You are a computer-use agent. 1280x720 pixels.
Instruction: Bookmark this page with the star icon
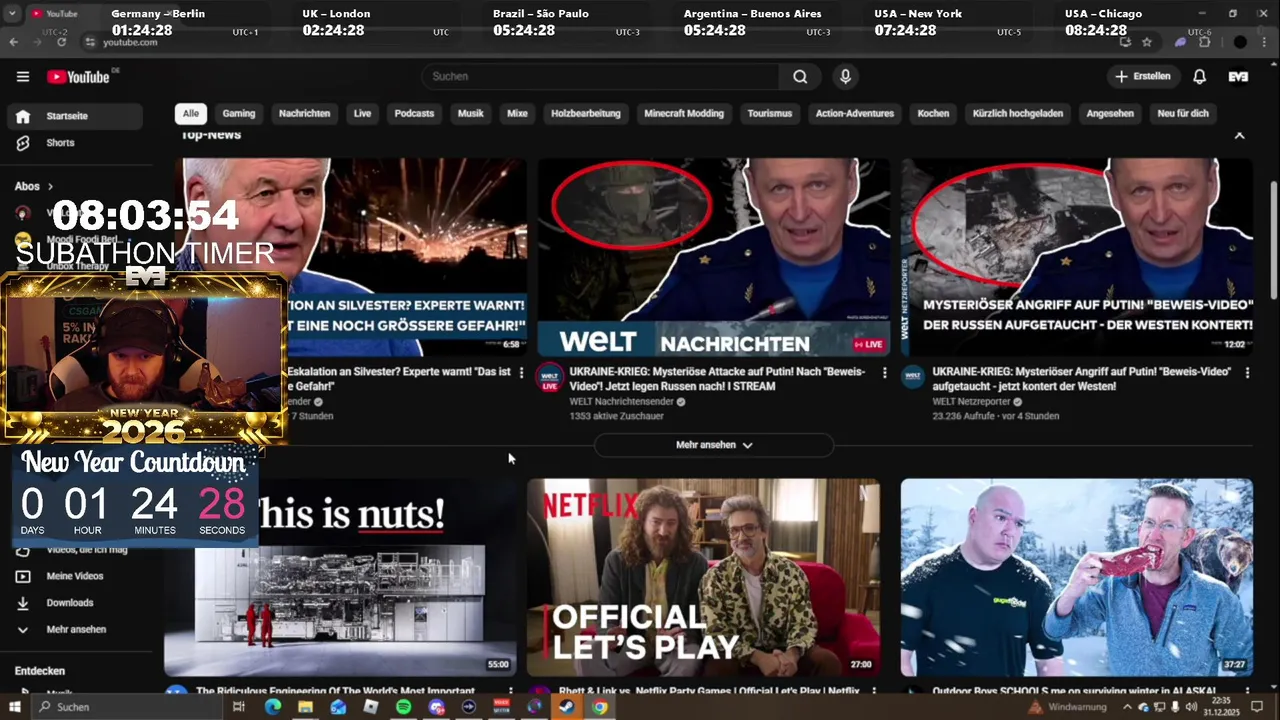point(1147,42)
